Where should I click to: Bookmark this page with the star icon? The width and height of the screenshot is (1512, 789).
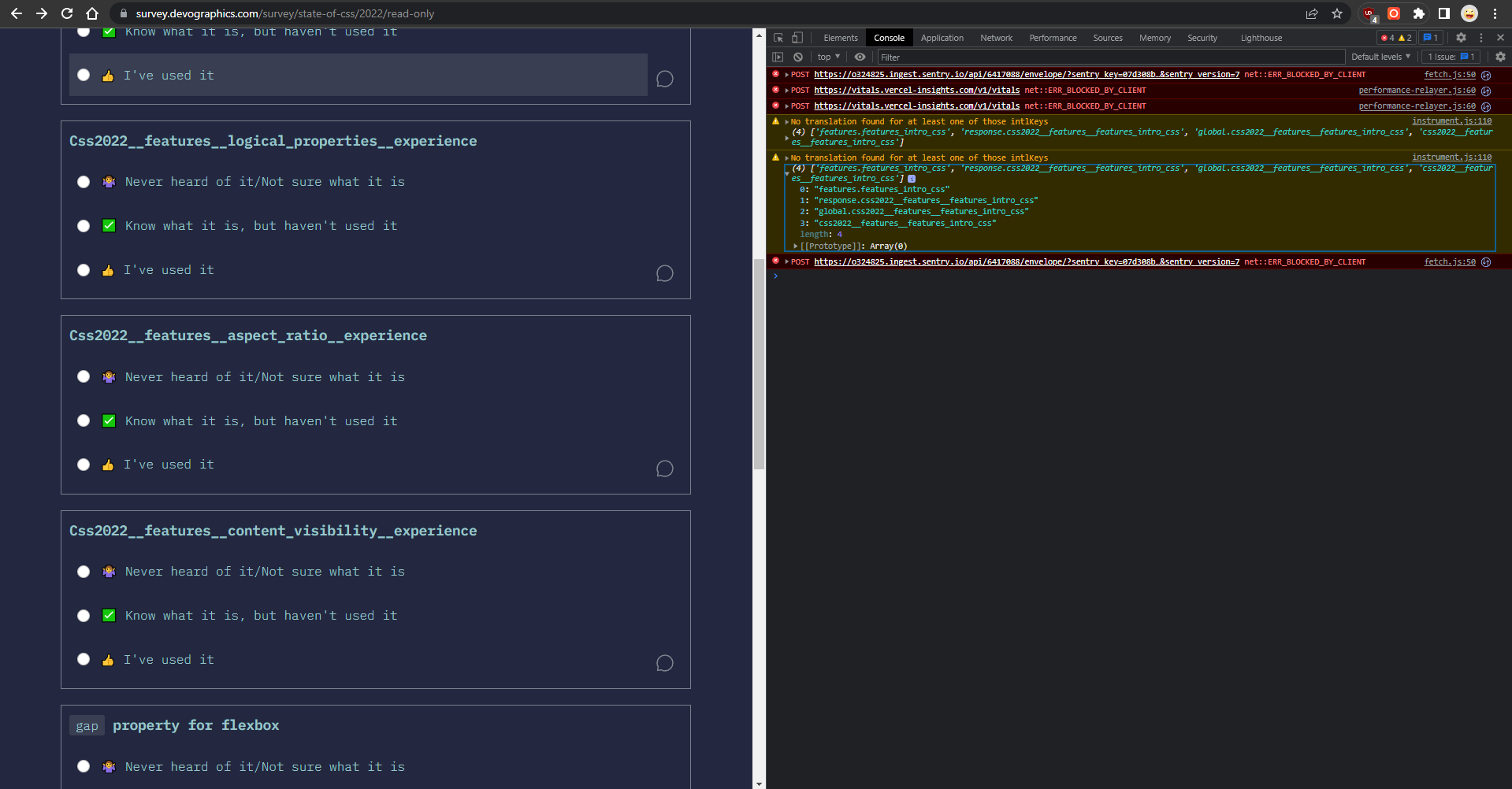[x=1337, y=13]
